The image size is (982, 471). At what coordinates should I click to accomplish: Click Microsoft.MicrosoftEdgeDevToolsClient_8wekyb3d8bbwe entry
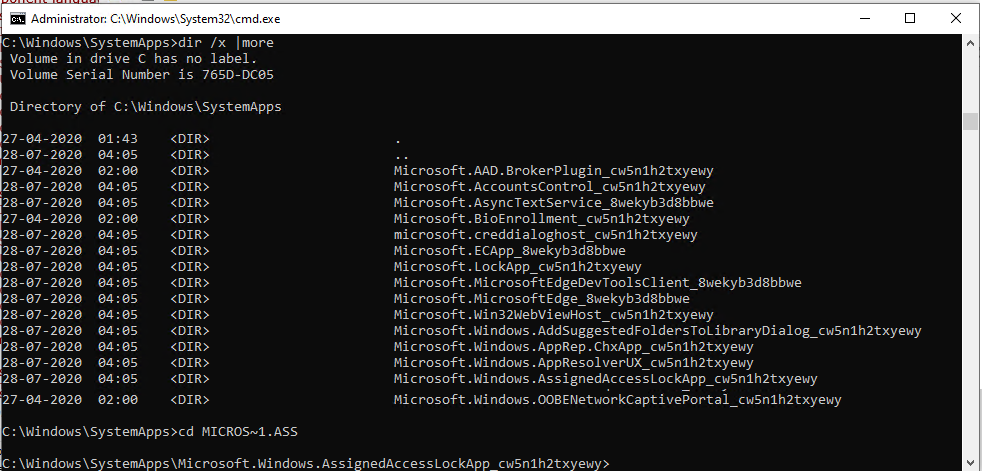click(597, 282)
